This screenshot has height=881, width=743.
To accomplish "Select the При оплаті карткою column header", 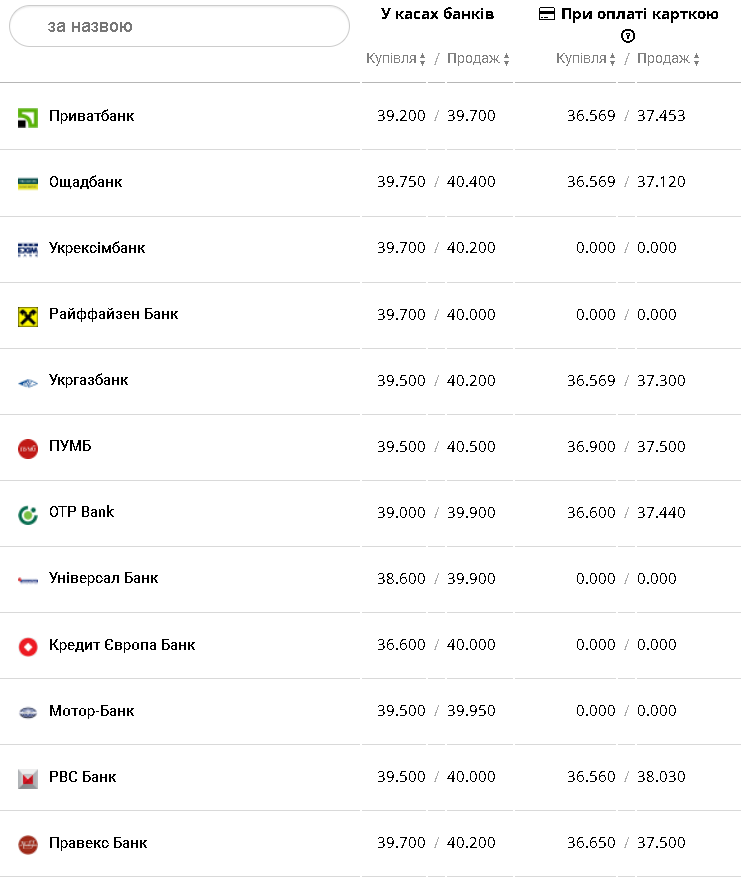I will click(x=628, y=14).
